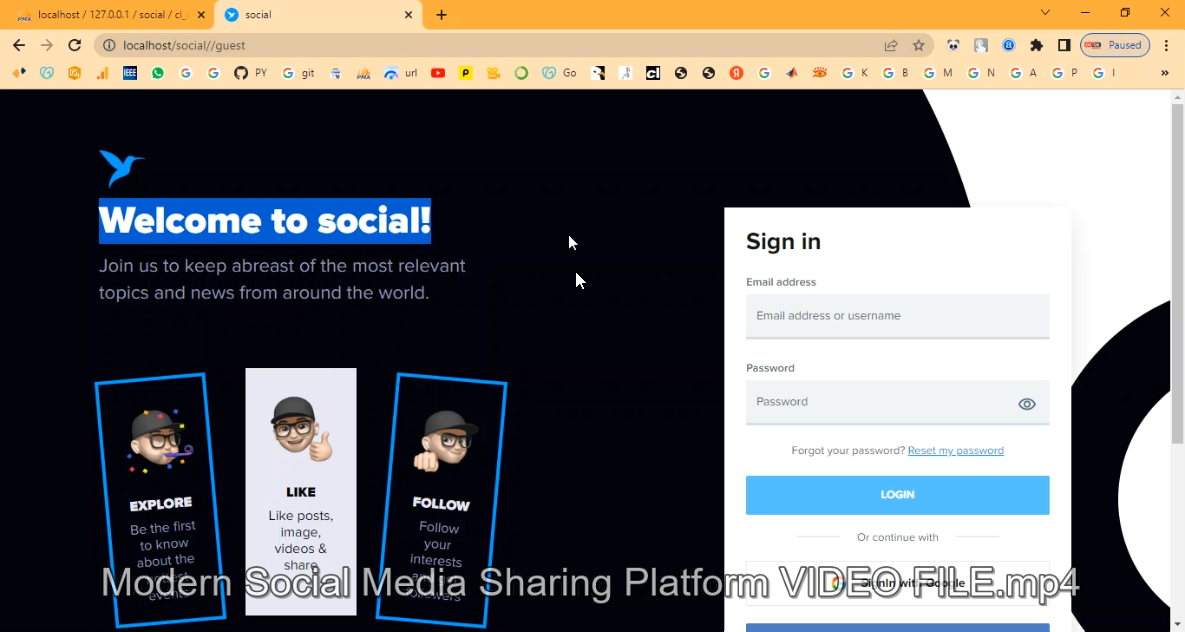
Task: Go back to the previous page
Action: click(19, 45)
